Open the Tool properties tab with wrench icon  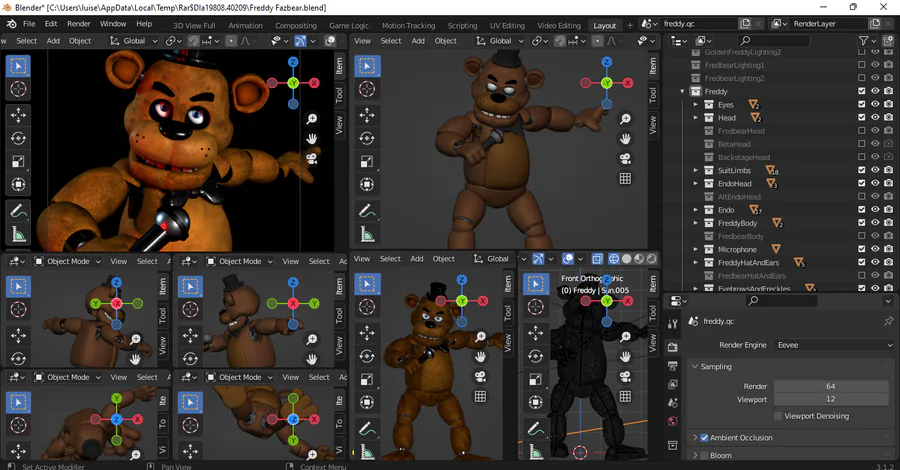tap(673, 324)
